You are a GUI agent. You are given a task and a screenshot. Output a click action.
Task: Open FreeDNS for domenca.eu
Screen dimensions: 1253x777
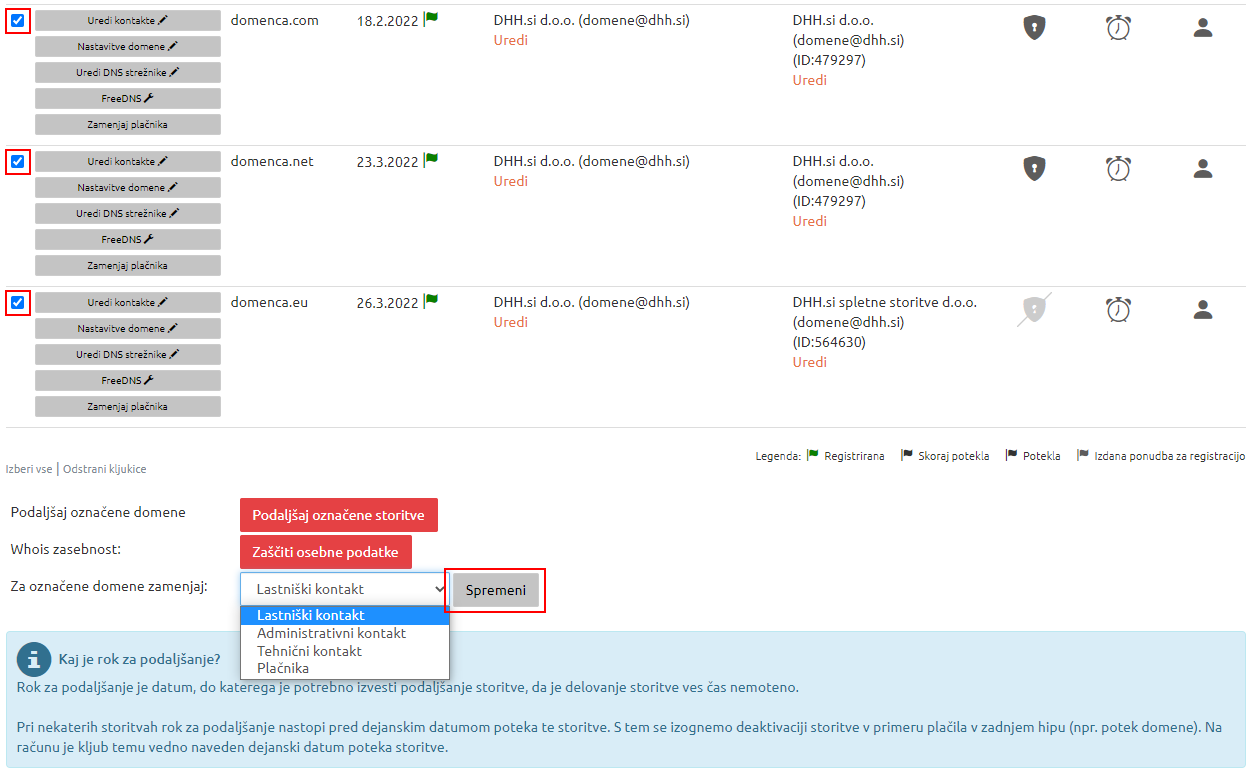128,380
